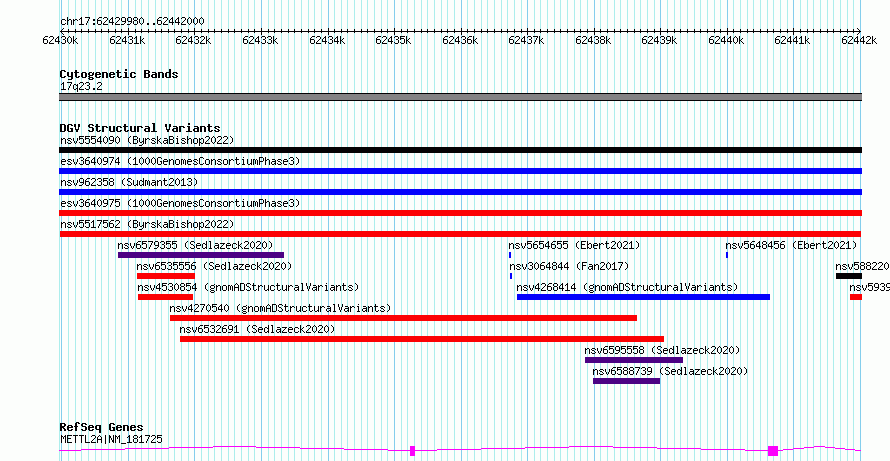This screenshot has width=890, height=461.
Task: Click the DGV Structural Variants track title
Action: pyautogui.click(x=140, y=128)
